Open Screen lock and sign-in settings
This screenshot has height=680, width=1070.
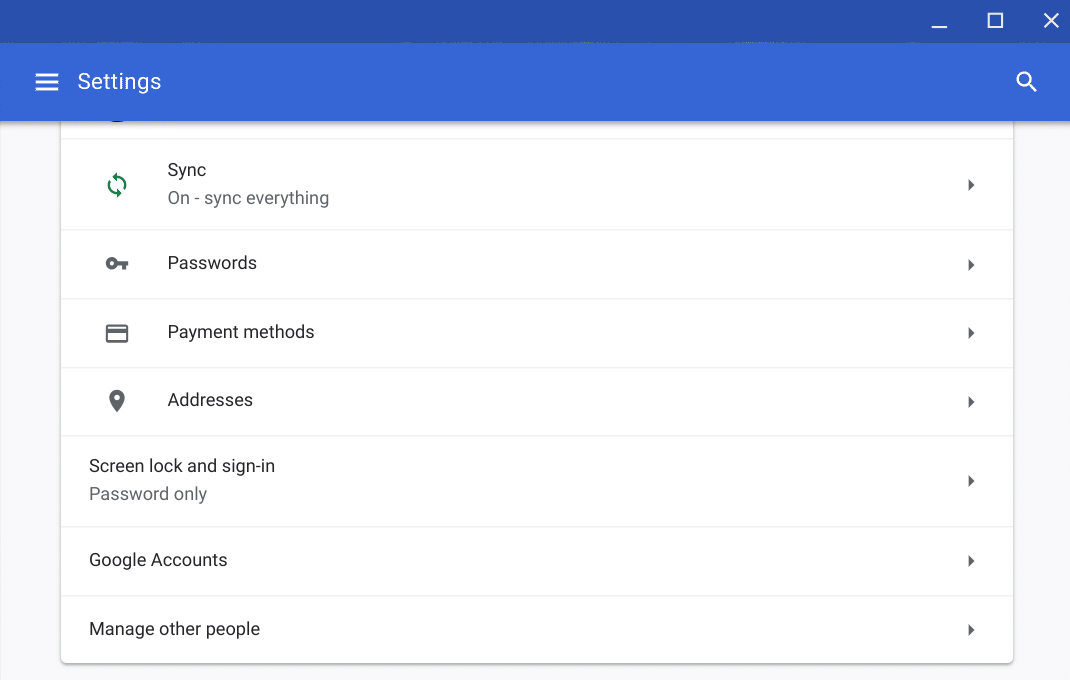tap(537, 480)
